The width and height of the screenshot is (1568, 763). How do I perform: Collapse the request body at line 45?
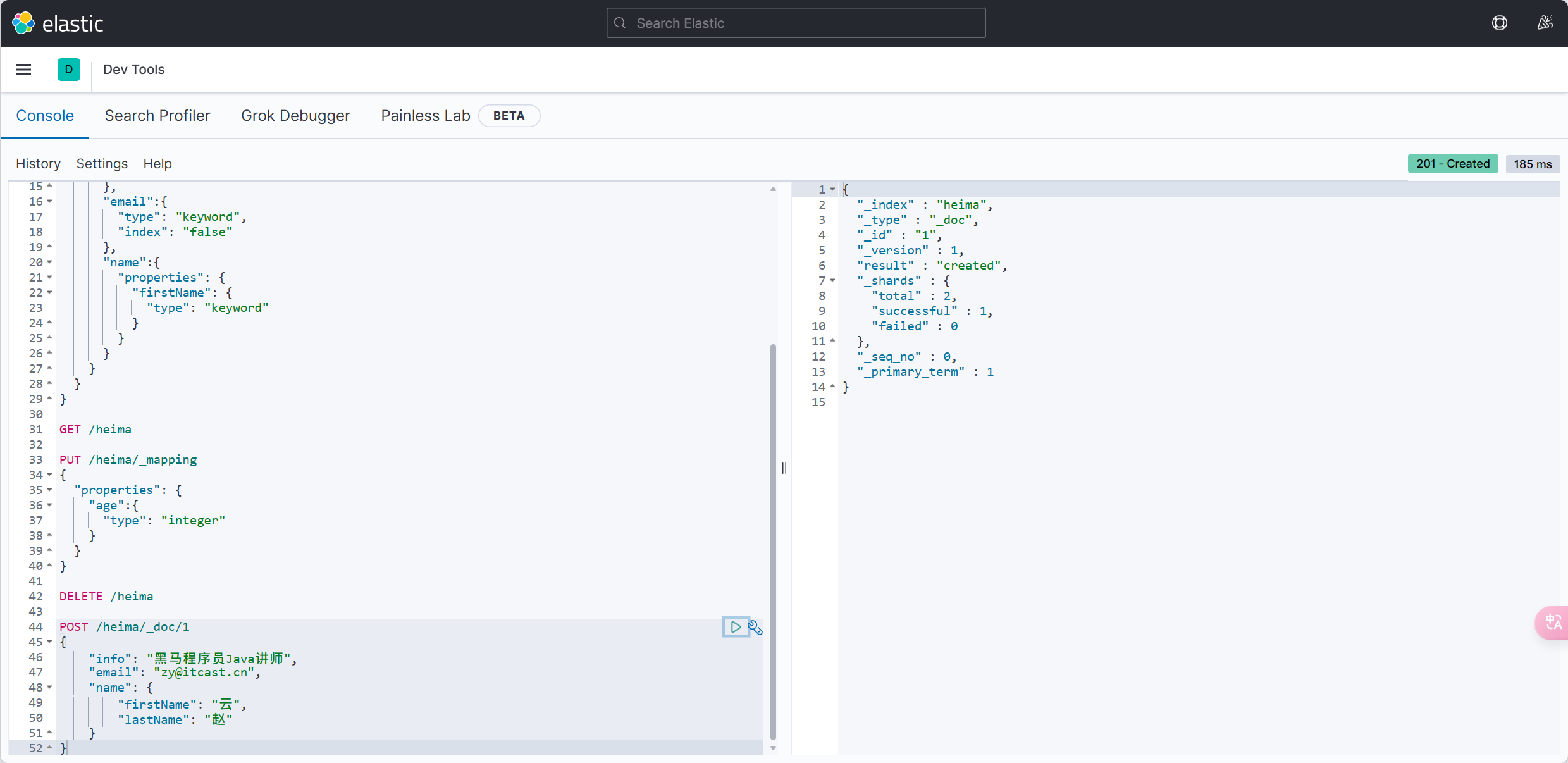49,642
